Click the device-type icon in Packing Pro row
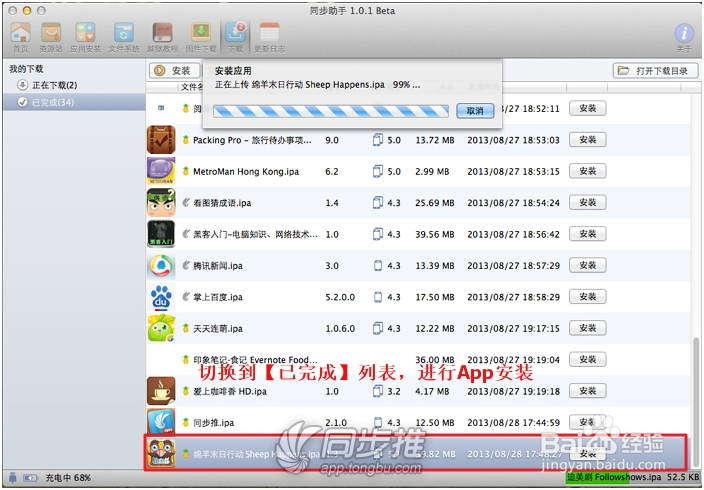Screen dimensions: 704x490 coord(378,140)
